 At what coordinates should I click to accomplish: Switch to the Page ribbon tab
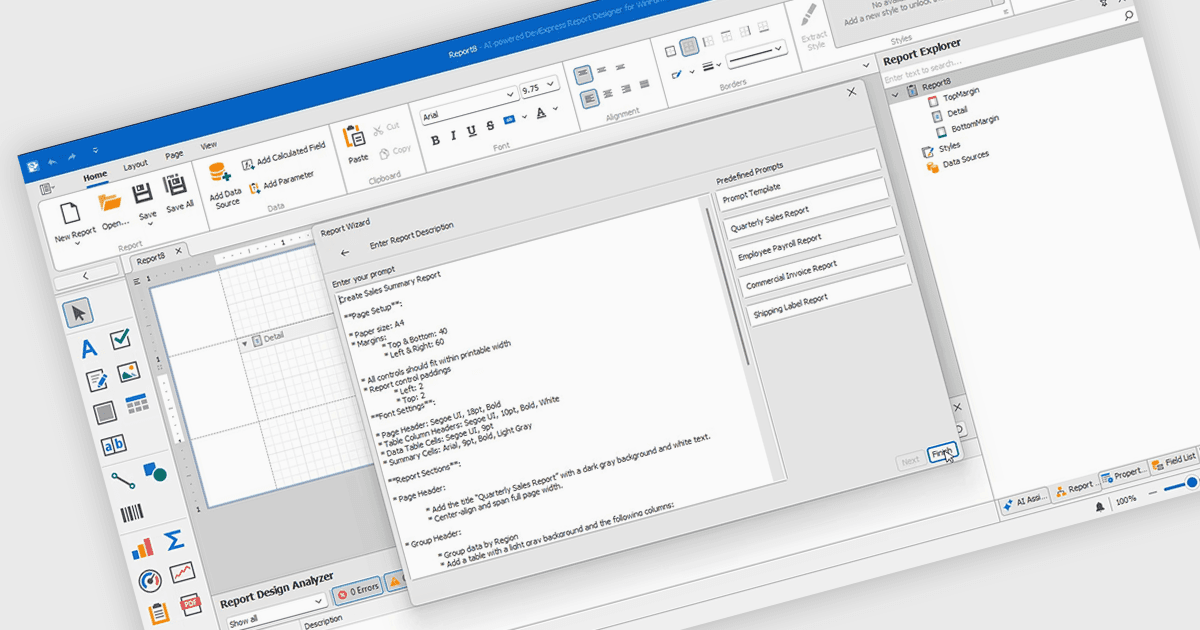(174, 155)
